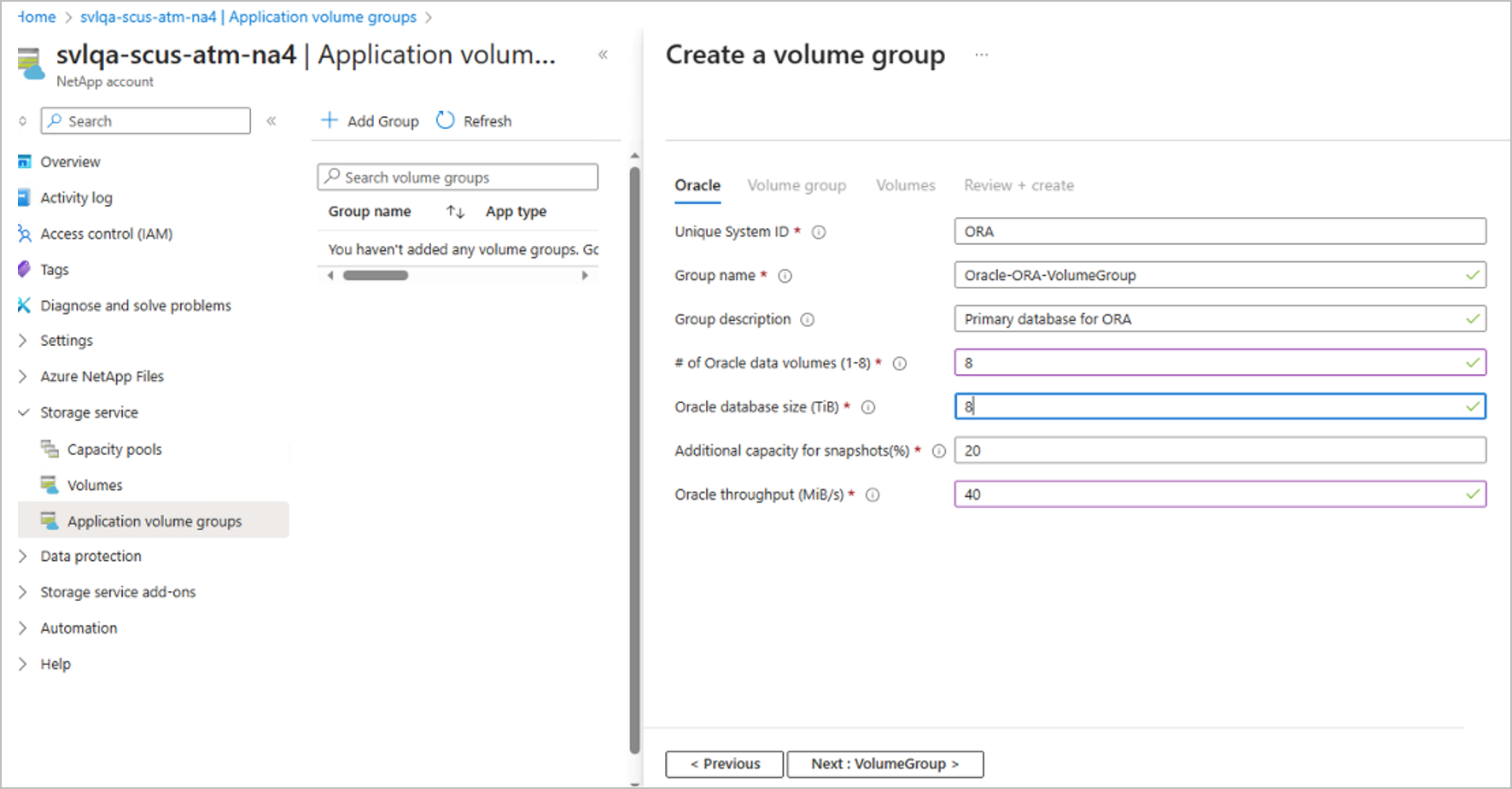Go to Home breadcrumb link

tap(37, 17)
